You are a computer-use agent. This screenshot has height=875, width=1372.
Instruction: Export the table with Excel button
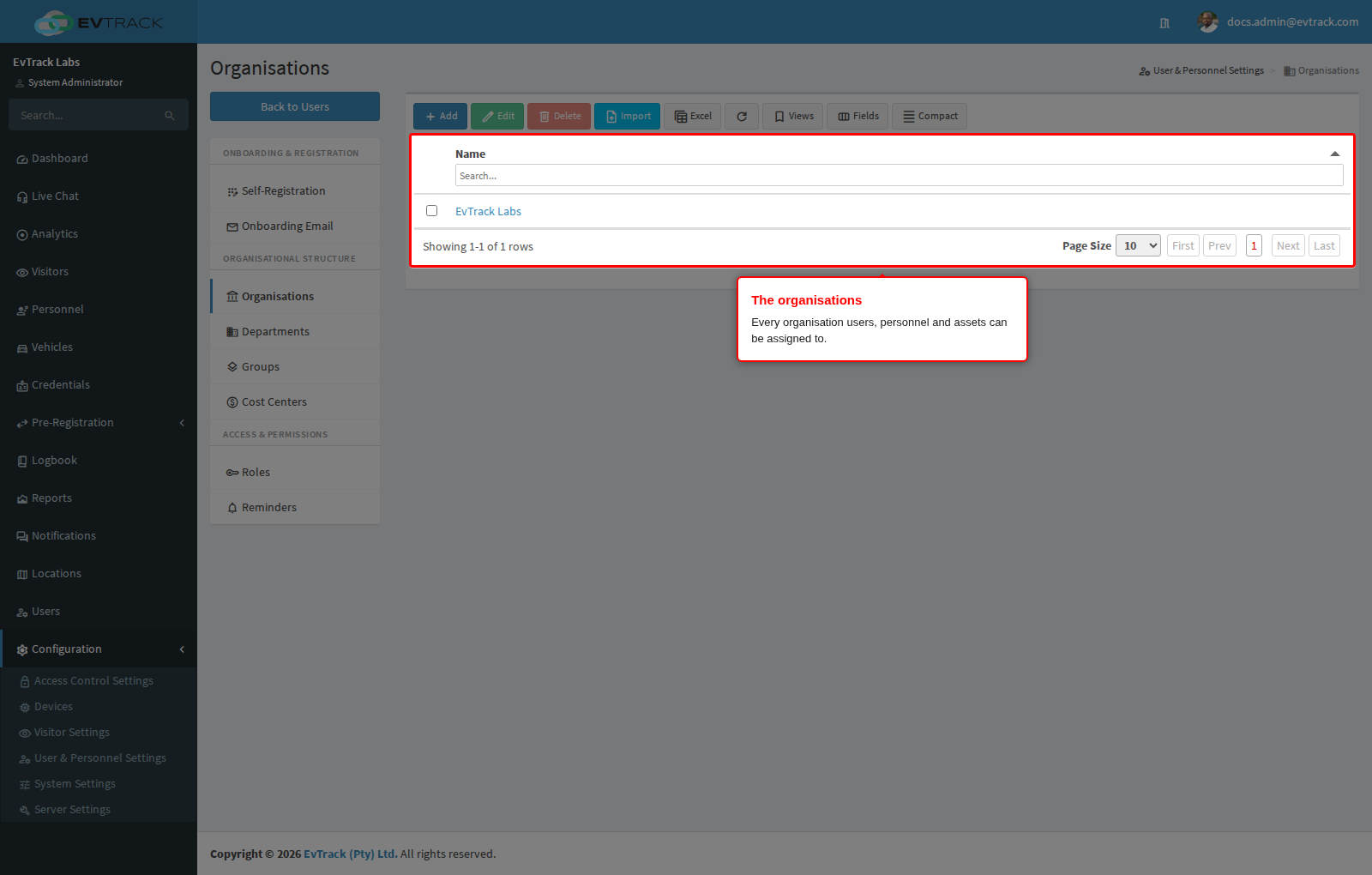[x=692, y=117]
